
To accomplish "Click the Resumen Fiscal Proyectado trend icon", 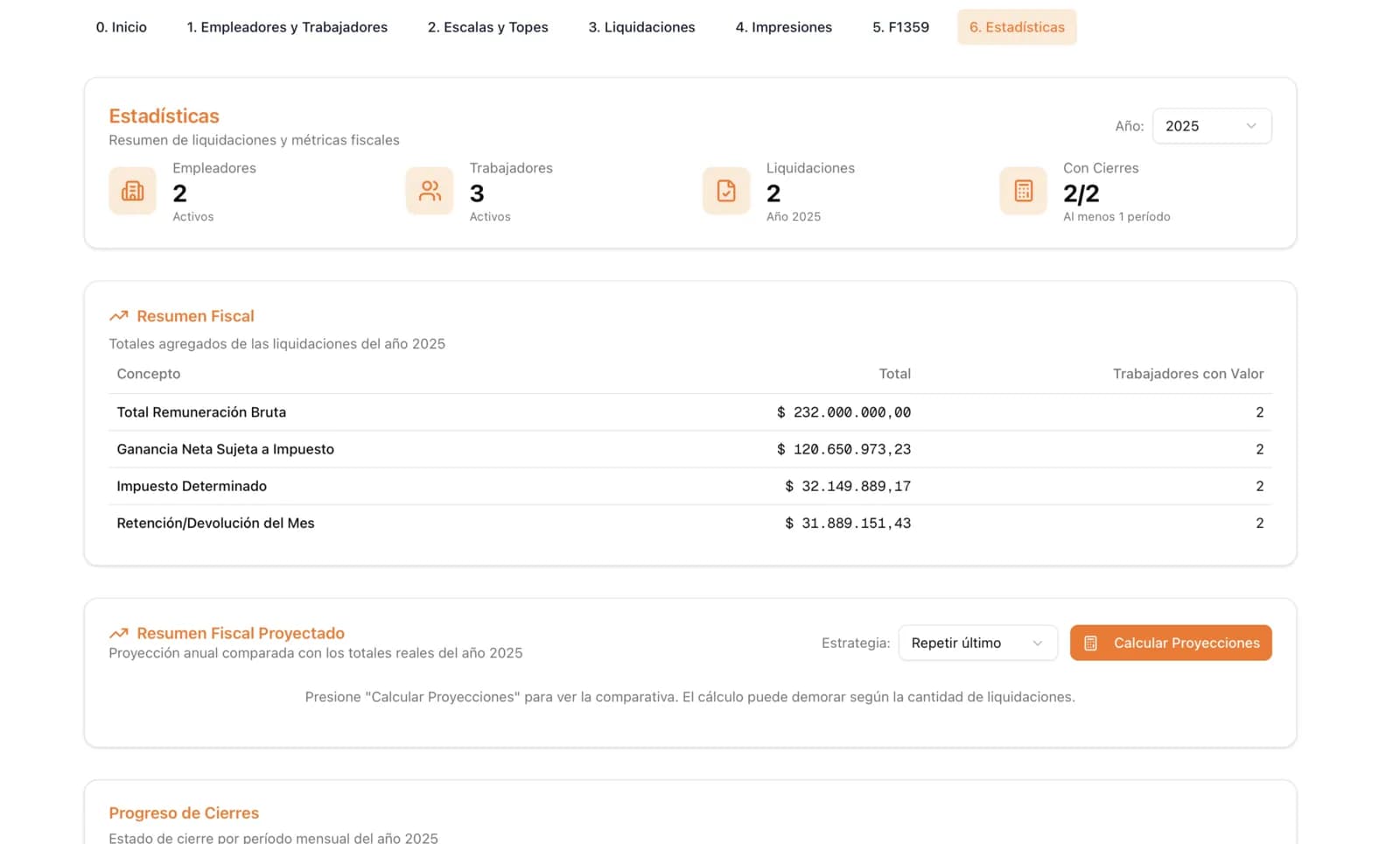I will coord(118,632).
